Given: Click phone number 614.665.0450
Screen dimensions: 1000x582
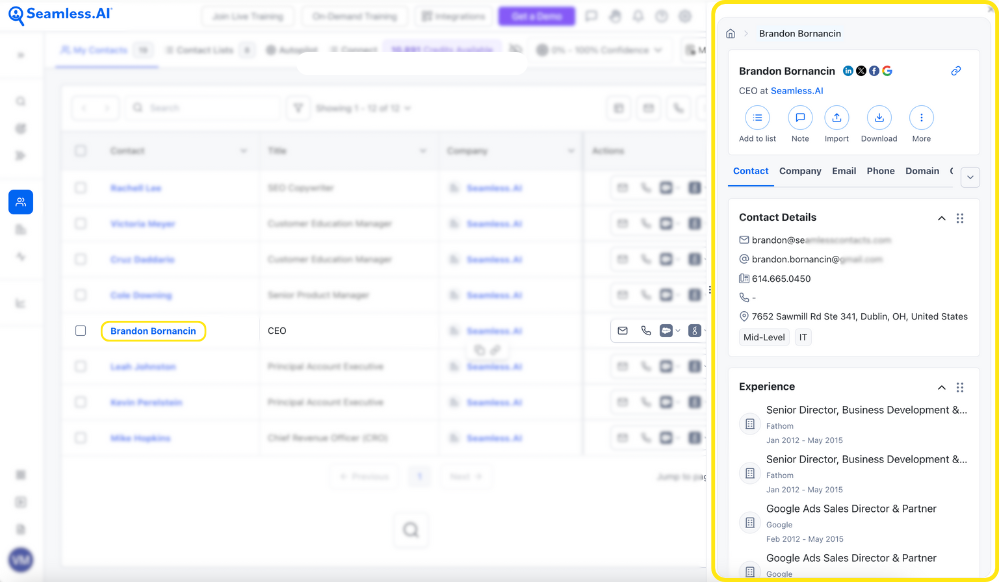Looking at the screenshot, I should (781, 279).
